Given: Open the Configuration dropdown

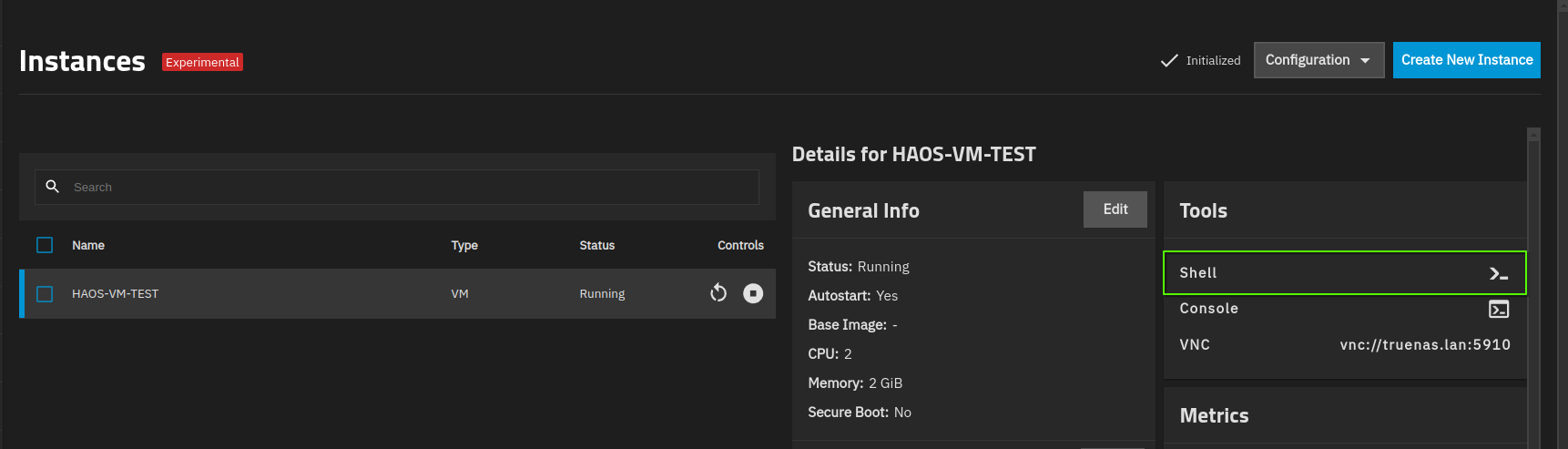Looking at the screenshot, I should pos(1319,60).
